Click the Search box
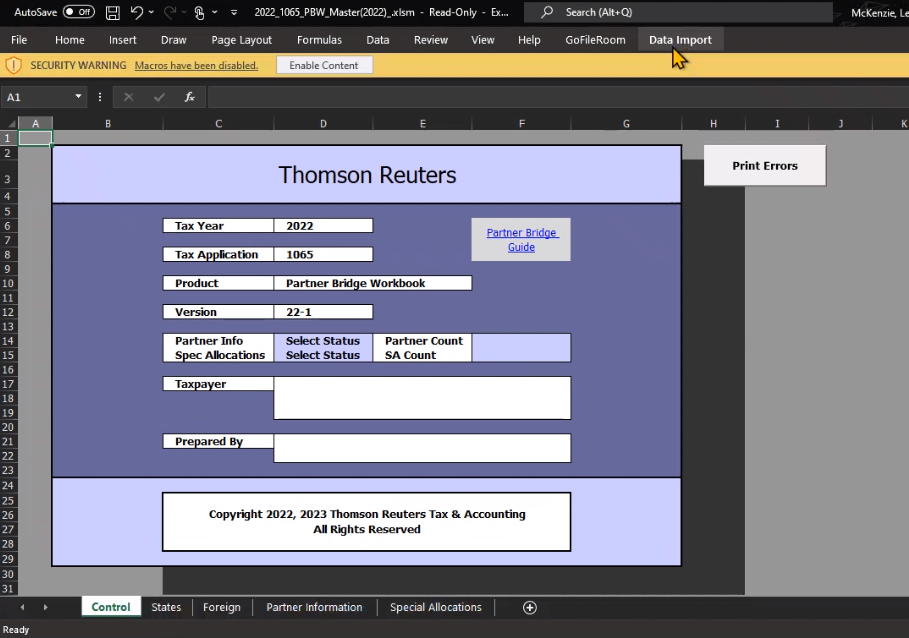The width and height of the screenshot is (909, 638). (678, 12)
